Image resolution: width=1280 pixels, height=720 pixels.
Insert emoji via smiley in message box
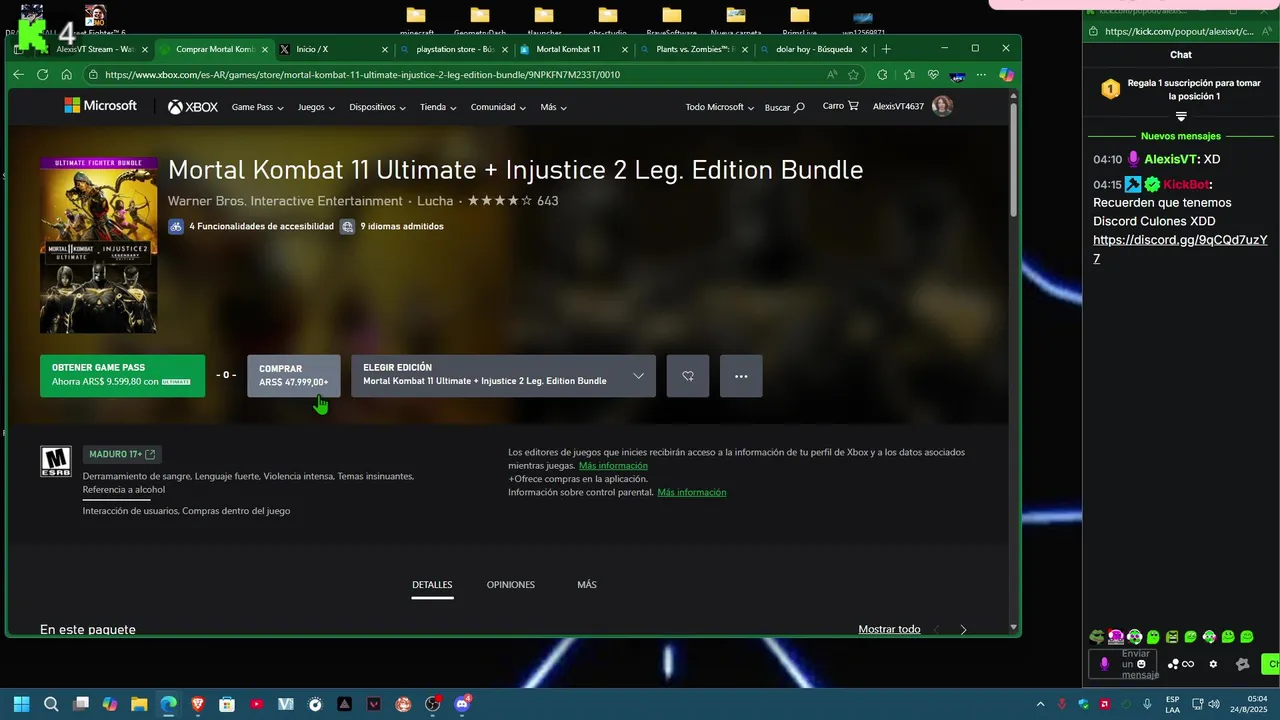click(1142, 664)
